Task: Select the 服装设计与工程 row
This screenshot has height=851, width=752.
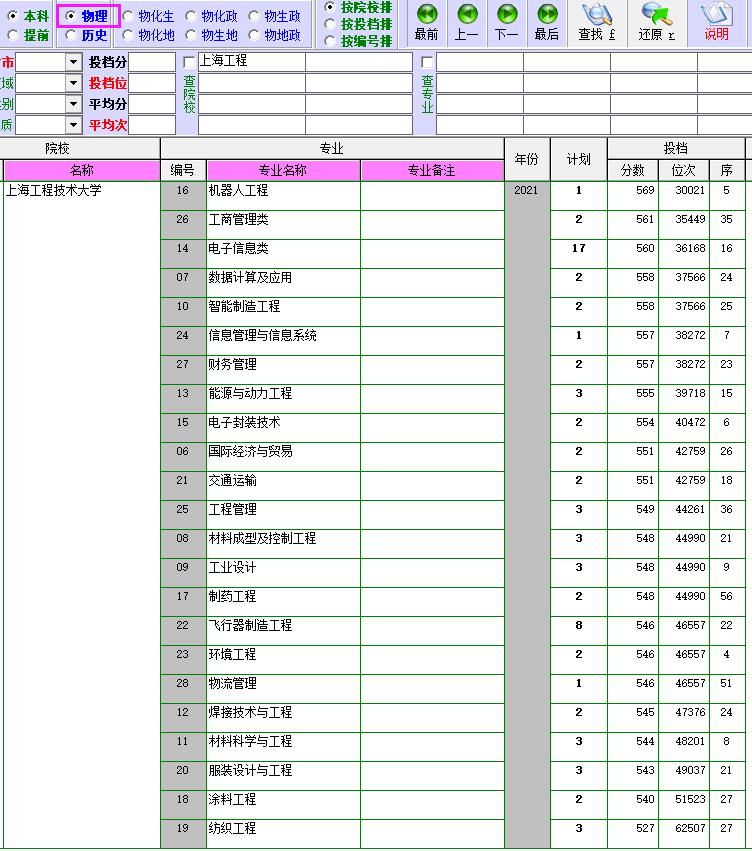Action: 283,776
